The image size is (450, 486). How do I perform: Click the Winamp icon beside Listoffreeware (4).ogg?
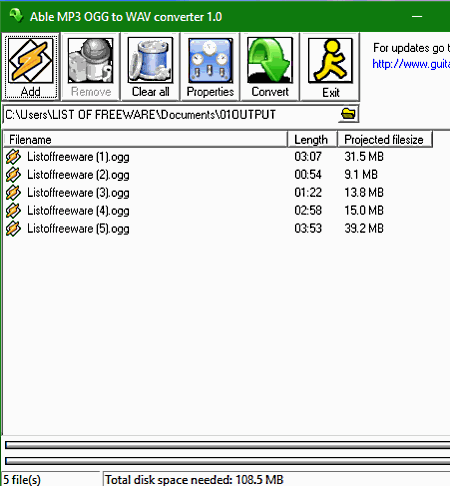point(13,211)
